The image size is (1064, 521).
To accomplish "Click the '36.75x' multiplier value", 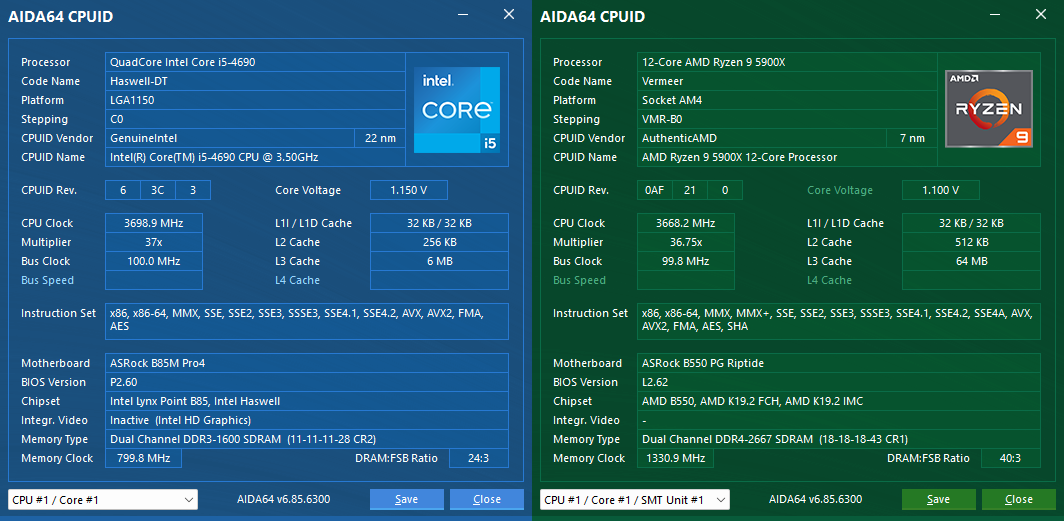I will (x=686, y=242).
